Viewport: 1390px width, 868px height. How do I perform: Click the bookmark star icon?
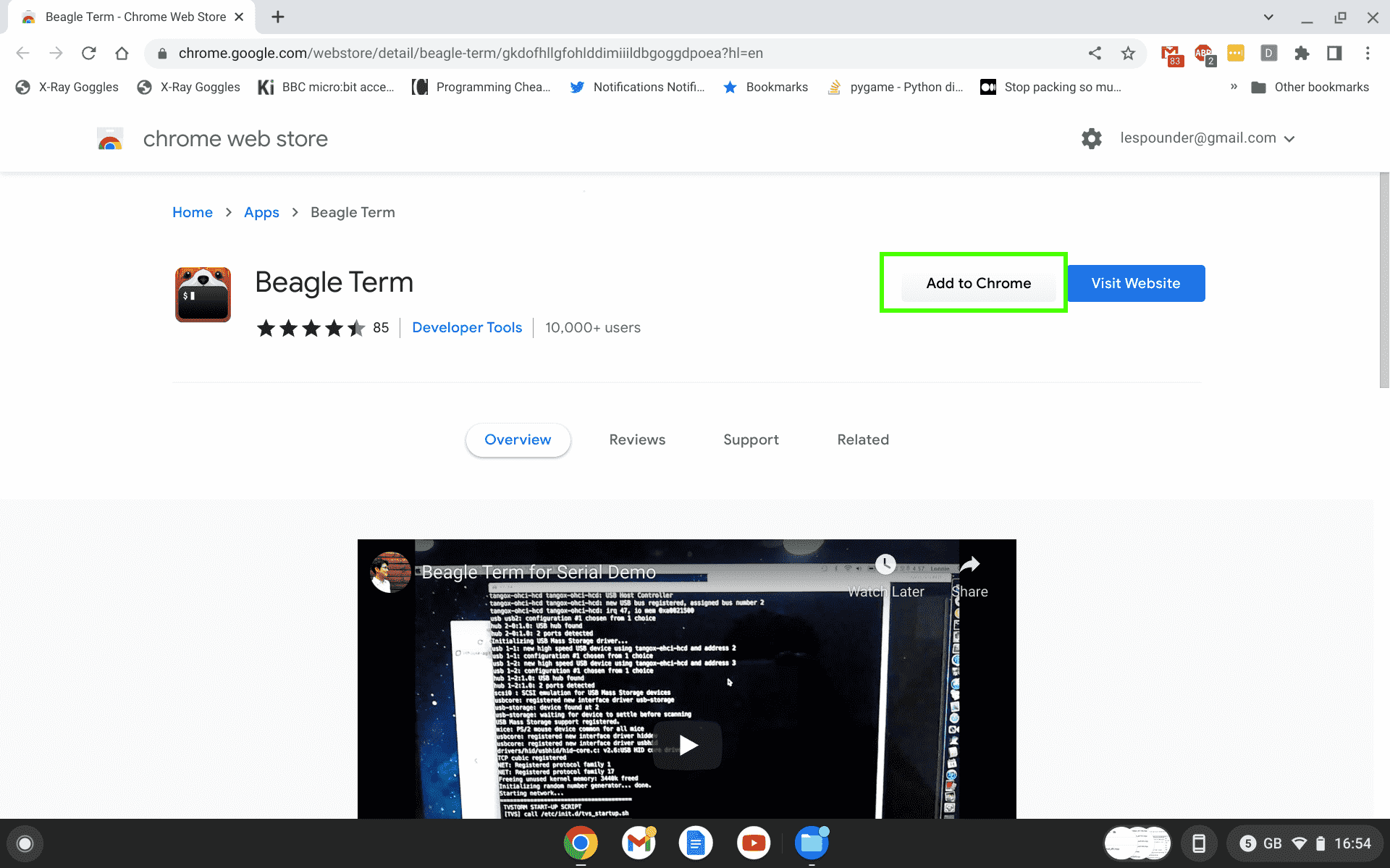[1127, 54]
